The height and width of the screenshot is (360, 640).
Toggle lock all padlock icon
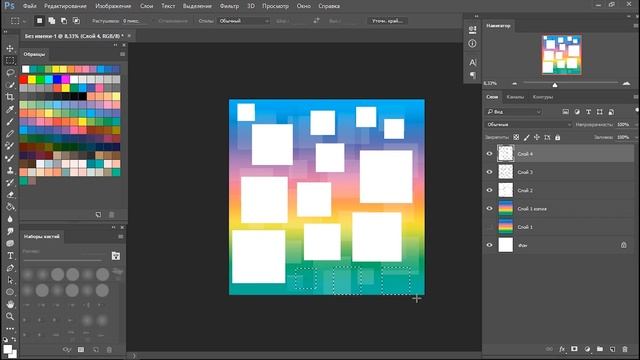click(558, 138)
